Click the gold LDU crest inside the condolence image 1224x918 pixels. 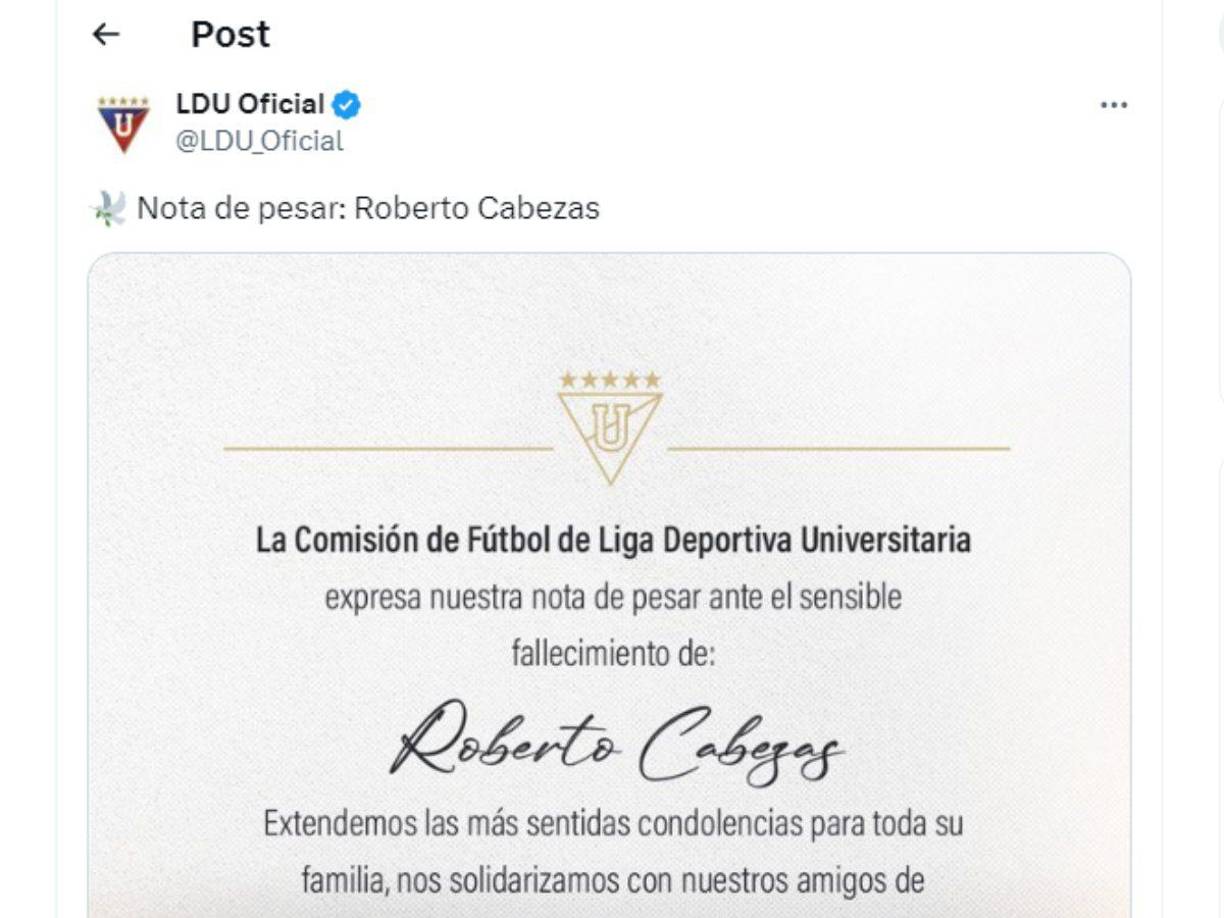pos(610,430)
